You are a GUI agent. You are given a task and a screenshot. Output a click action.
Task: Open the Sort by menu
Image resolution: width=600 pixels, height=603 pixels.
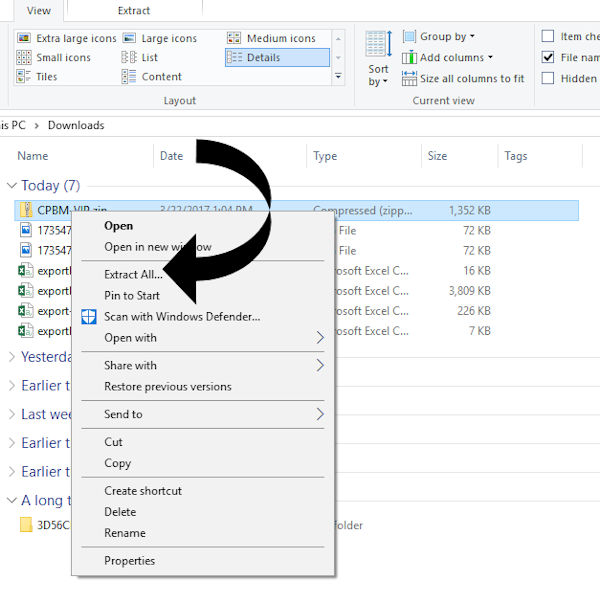(x=378, y=59)
